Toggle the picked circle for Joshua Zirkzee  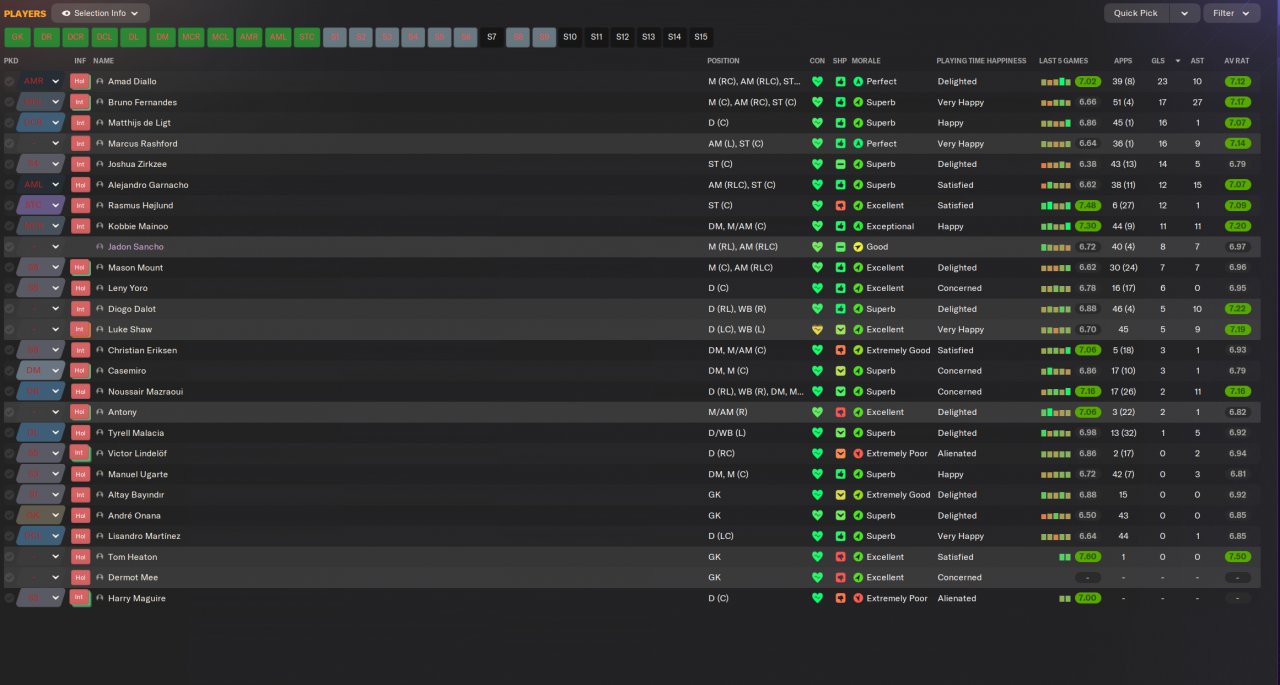click(10, 164)
